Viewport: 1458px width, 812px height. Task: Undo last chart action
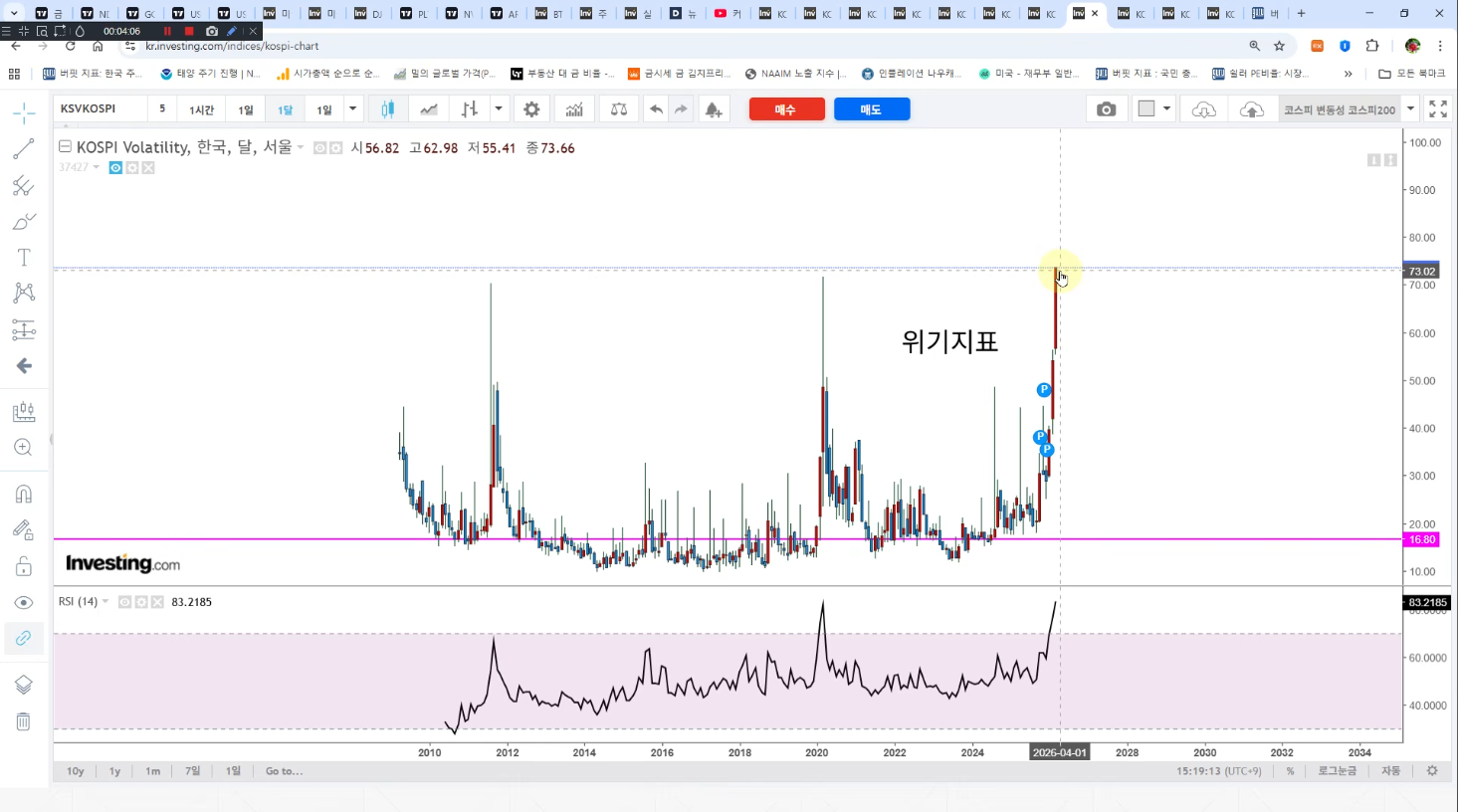click(x=656, y=109)
